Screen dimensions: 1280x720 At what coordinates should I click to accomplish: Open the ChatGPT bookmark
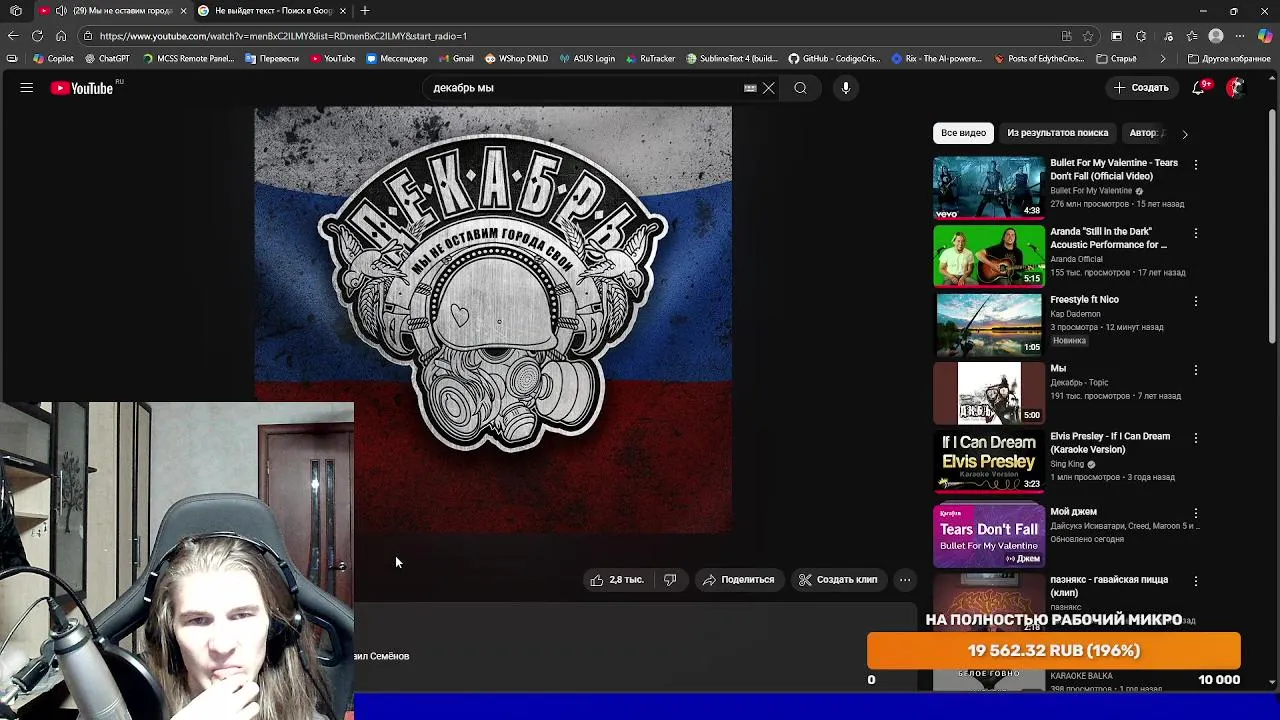[108, 59]
